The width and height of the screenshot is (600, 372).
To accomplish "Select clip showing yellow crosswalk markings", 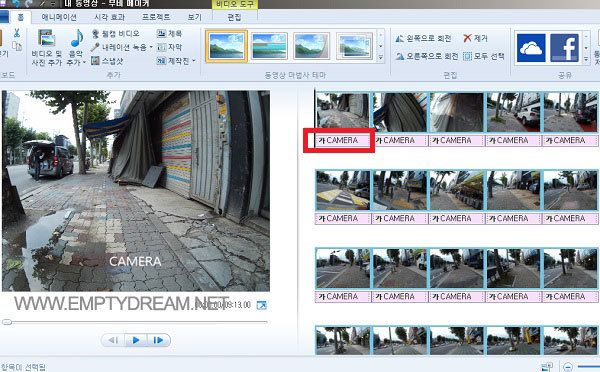I will click(x=343, y=191).
